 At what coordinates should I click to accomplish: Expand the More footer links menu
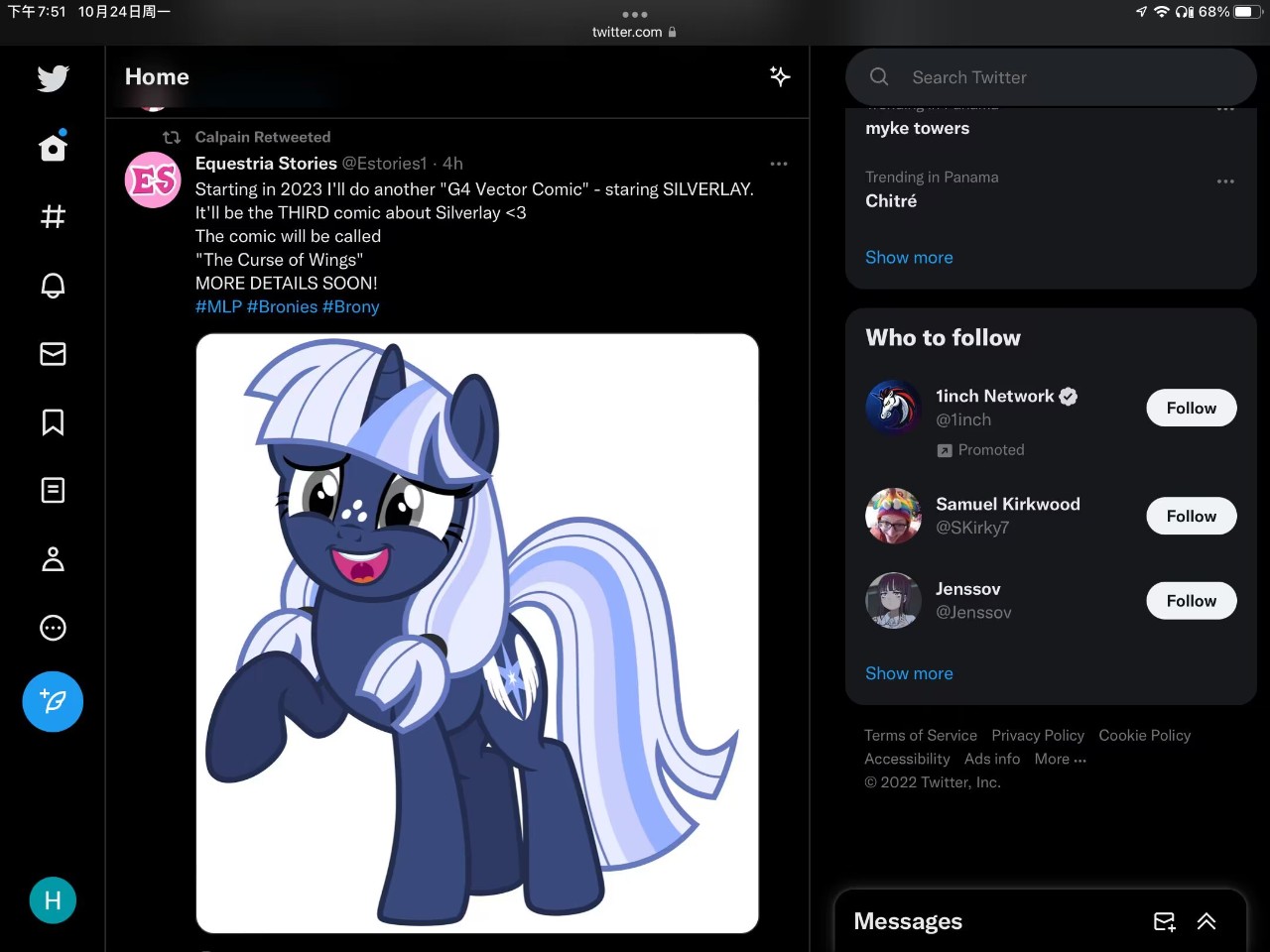coord(1060,759)
